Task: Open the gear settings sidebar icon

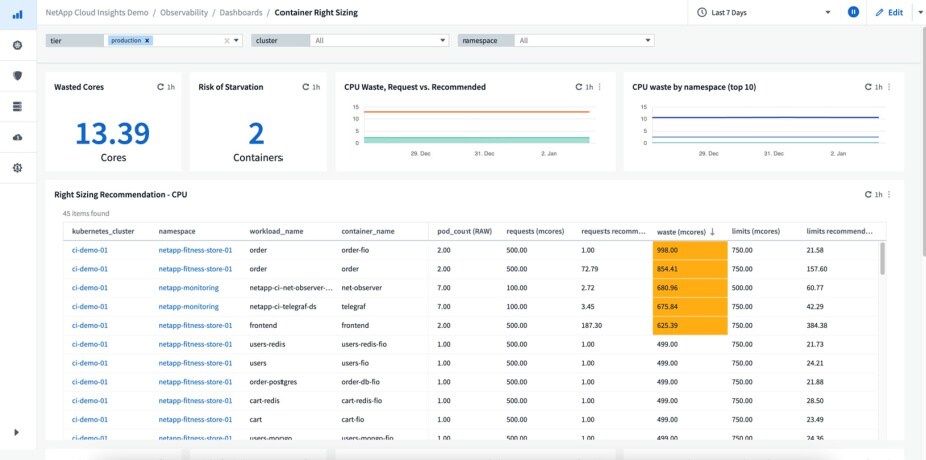Action: (x=17, y=167)
